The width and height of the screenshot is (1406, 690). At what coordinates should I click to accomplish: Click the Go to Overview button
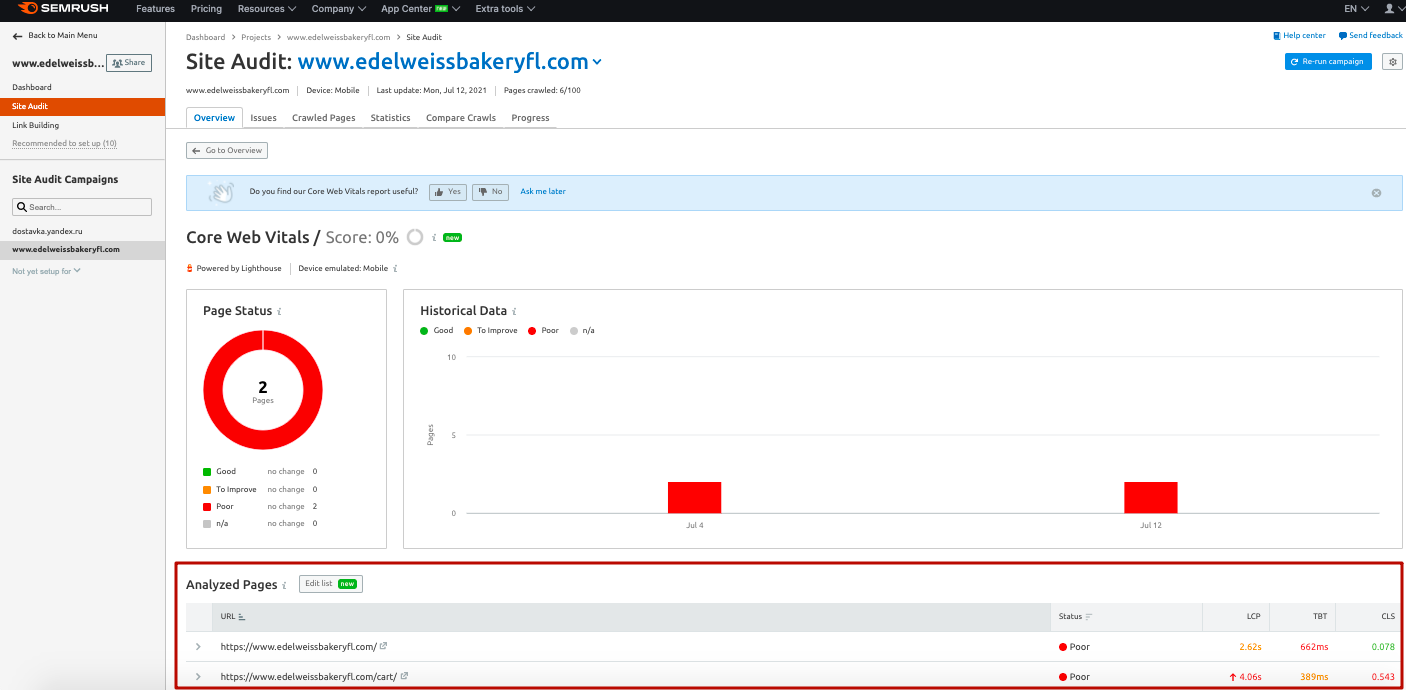point(227,151)
